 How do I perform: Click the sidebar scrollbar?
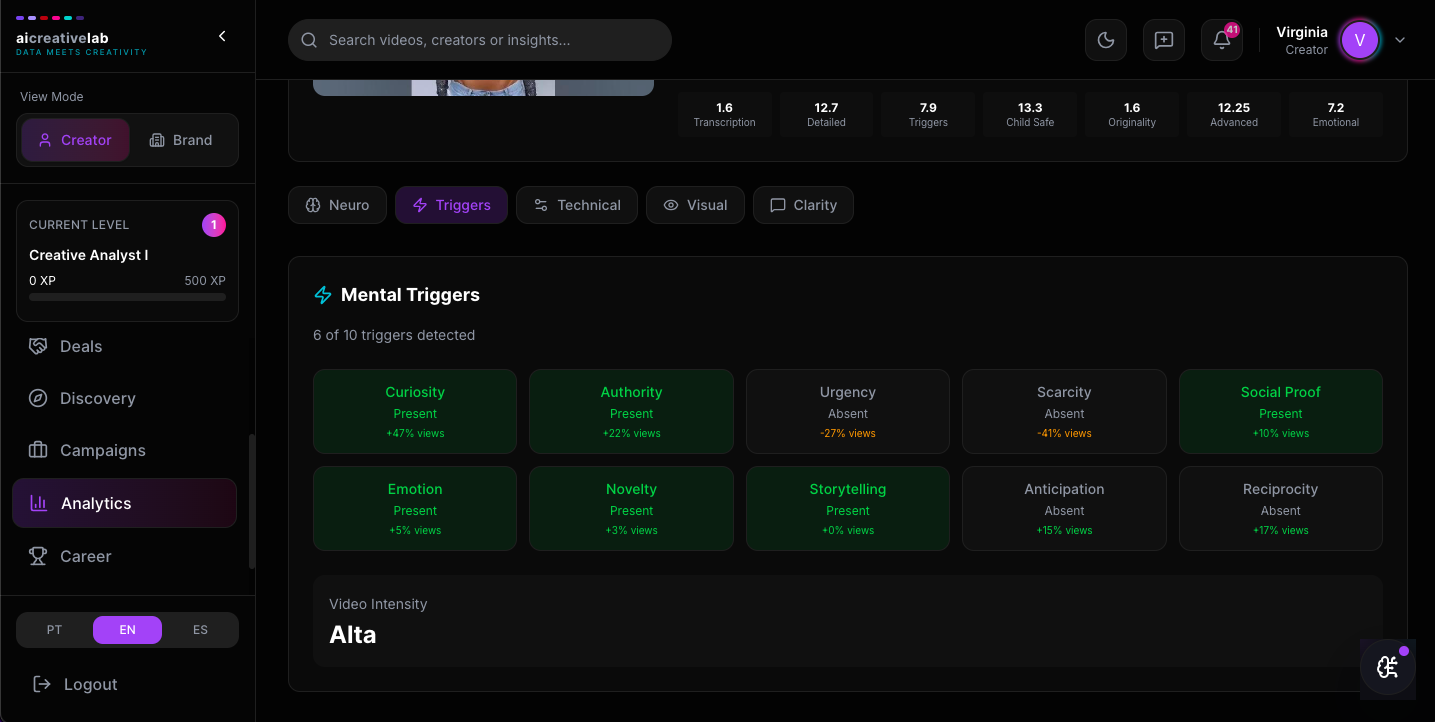252,501
